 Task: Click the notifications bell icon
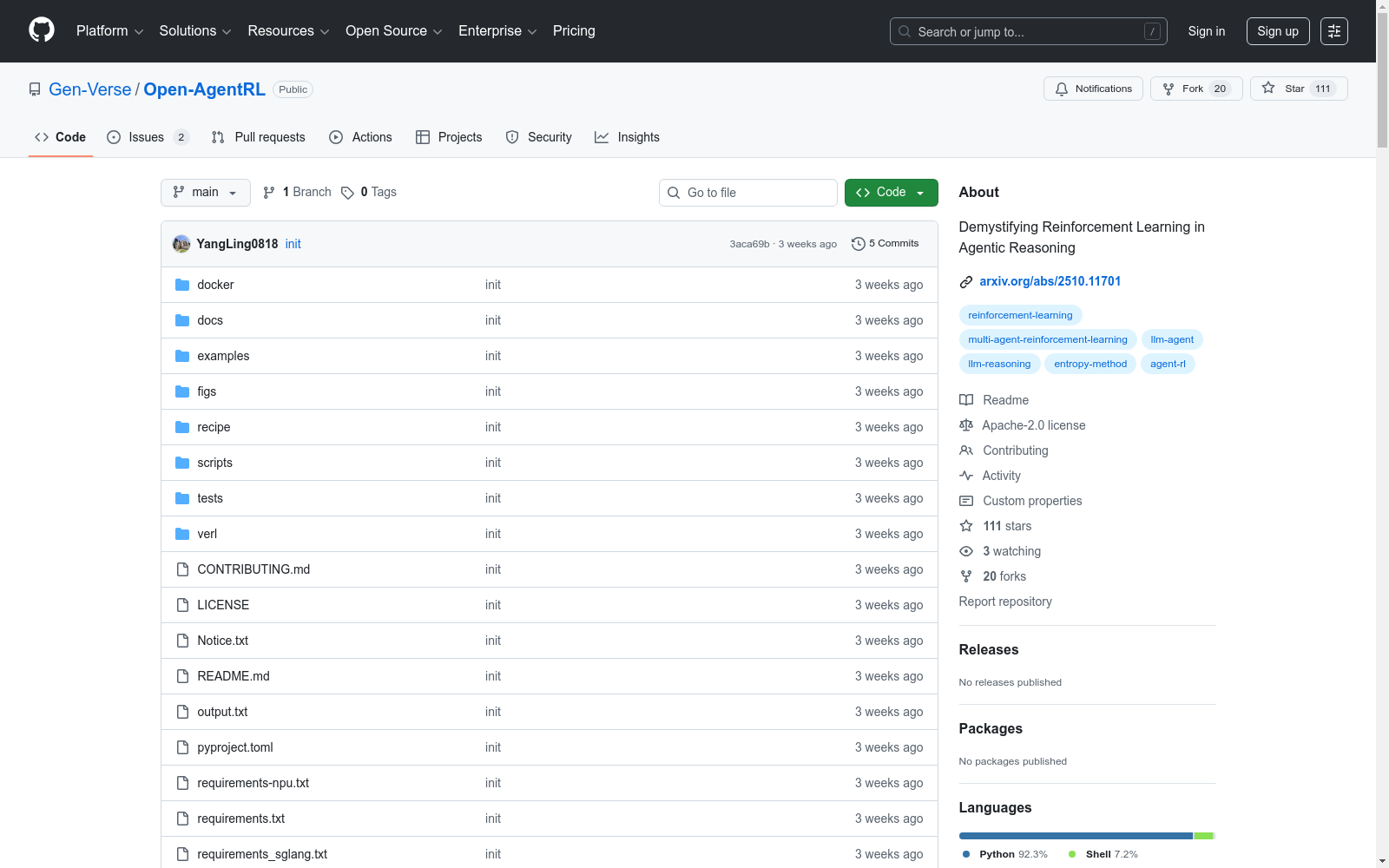pos(1061,89)
